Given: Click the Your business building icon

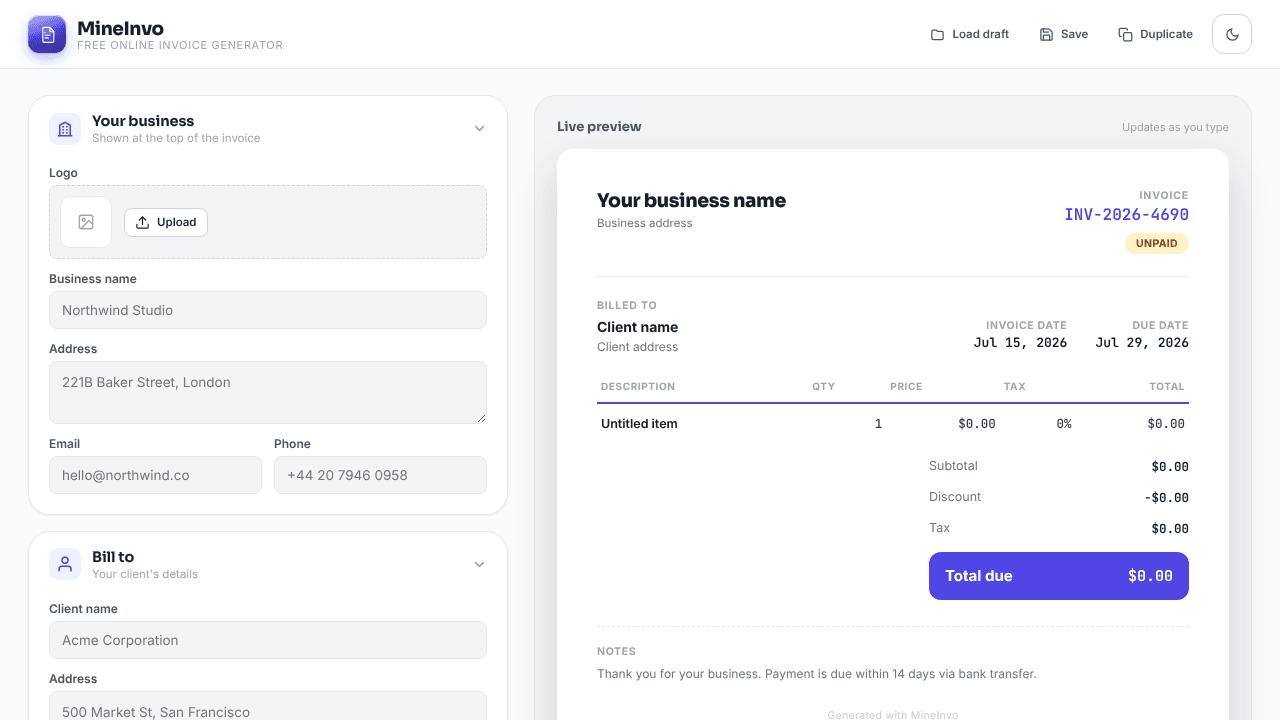Looking at the screenshot, I should pyautogui.click(x=65, y=129).
